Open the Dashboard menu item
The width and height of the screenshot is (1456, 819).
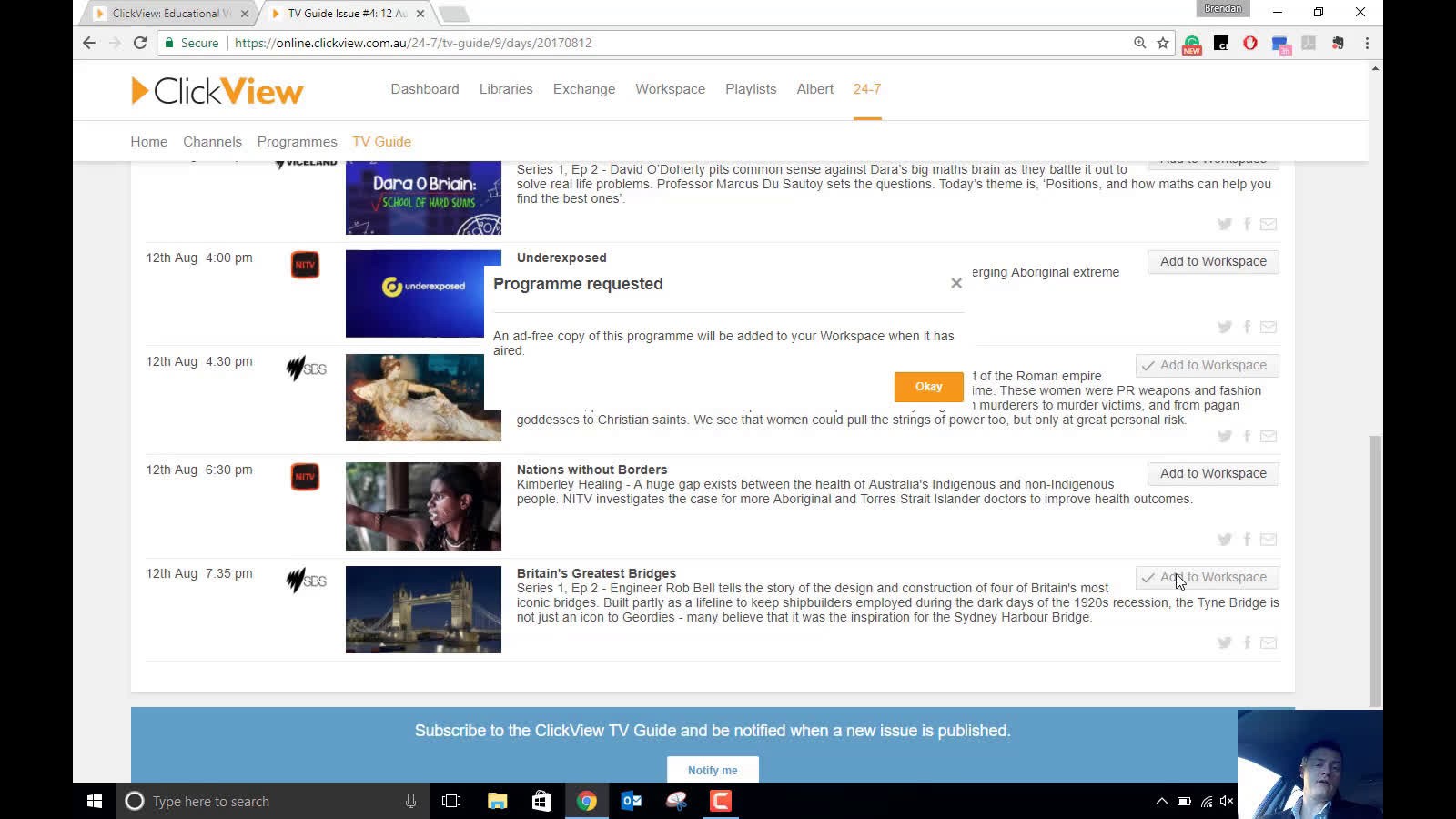tap(425, 89)
